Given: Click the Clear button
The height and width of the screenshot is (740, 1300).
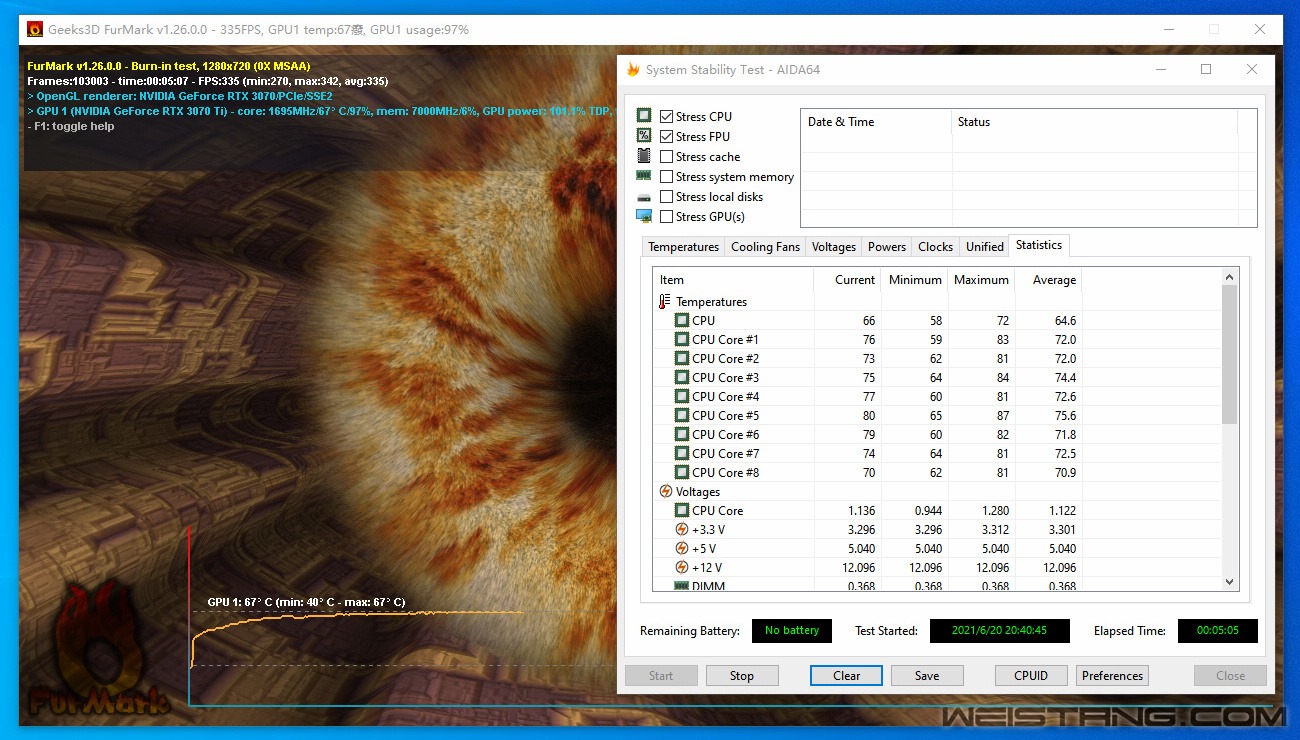Looking at the screenshot, I should pyautogui.click(x=846, y=675).
